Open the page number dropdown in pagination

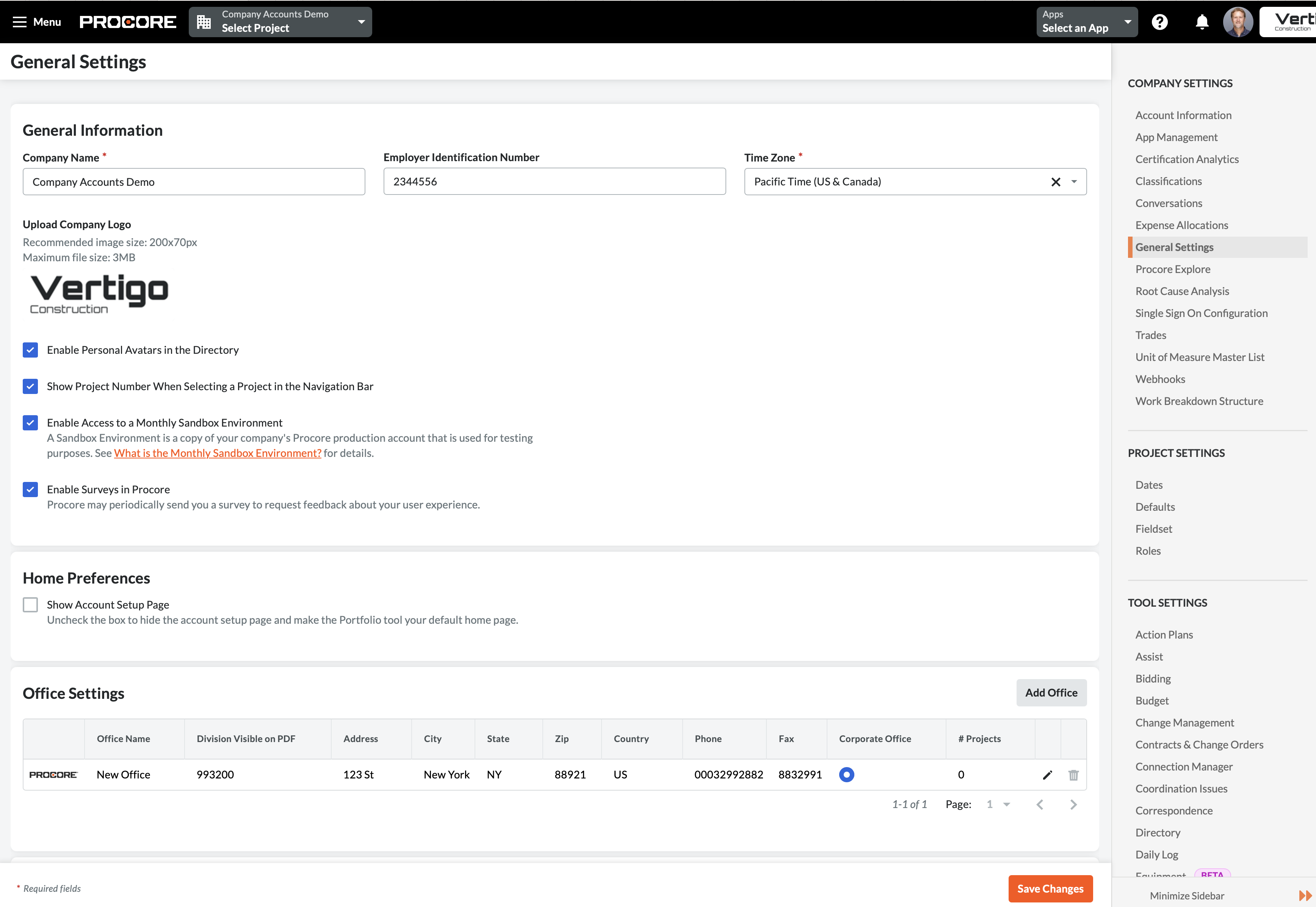998,804
